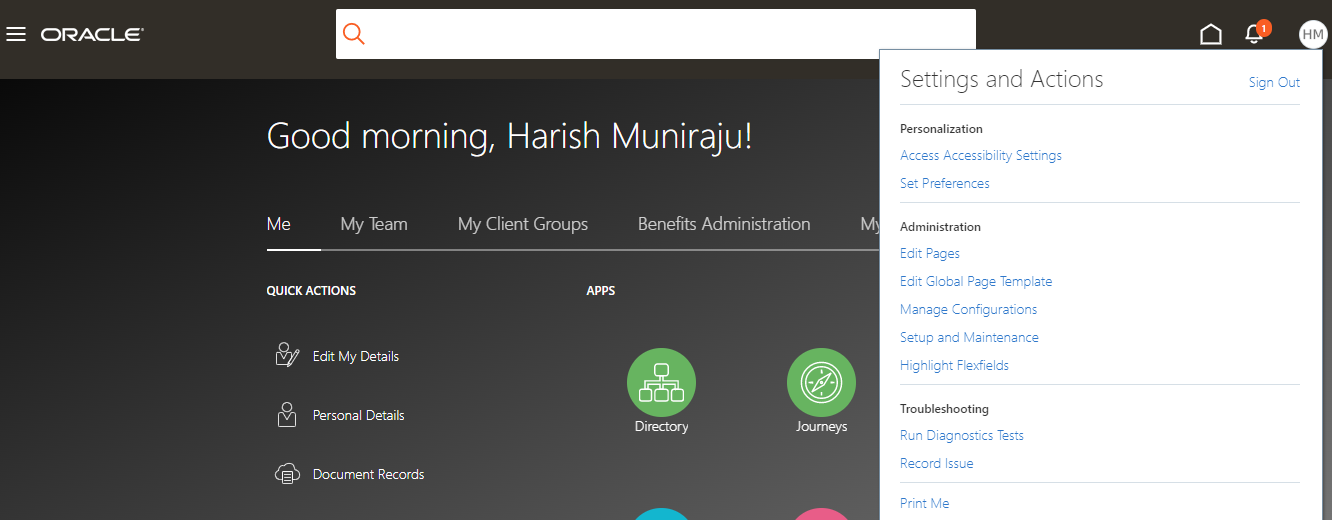This screenshot has width=1332, height=520.
Task: Click the Document Records icon
Action: click(x=287, y=474)
